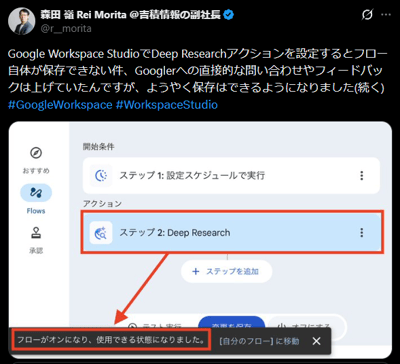Open the #WorkspaceStudio hashtag
Screen dimensions: 400x364
[x=167, y=105]
